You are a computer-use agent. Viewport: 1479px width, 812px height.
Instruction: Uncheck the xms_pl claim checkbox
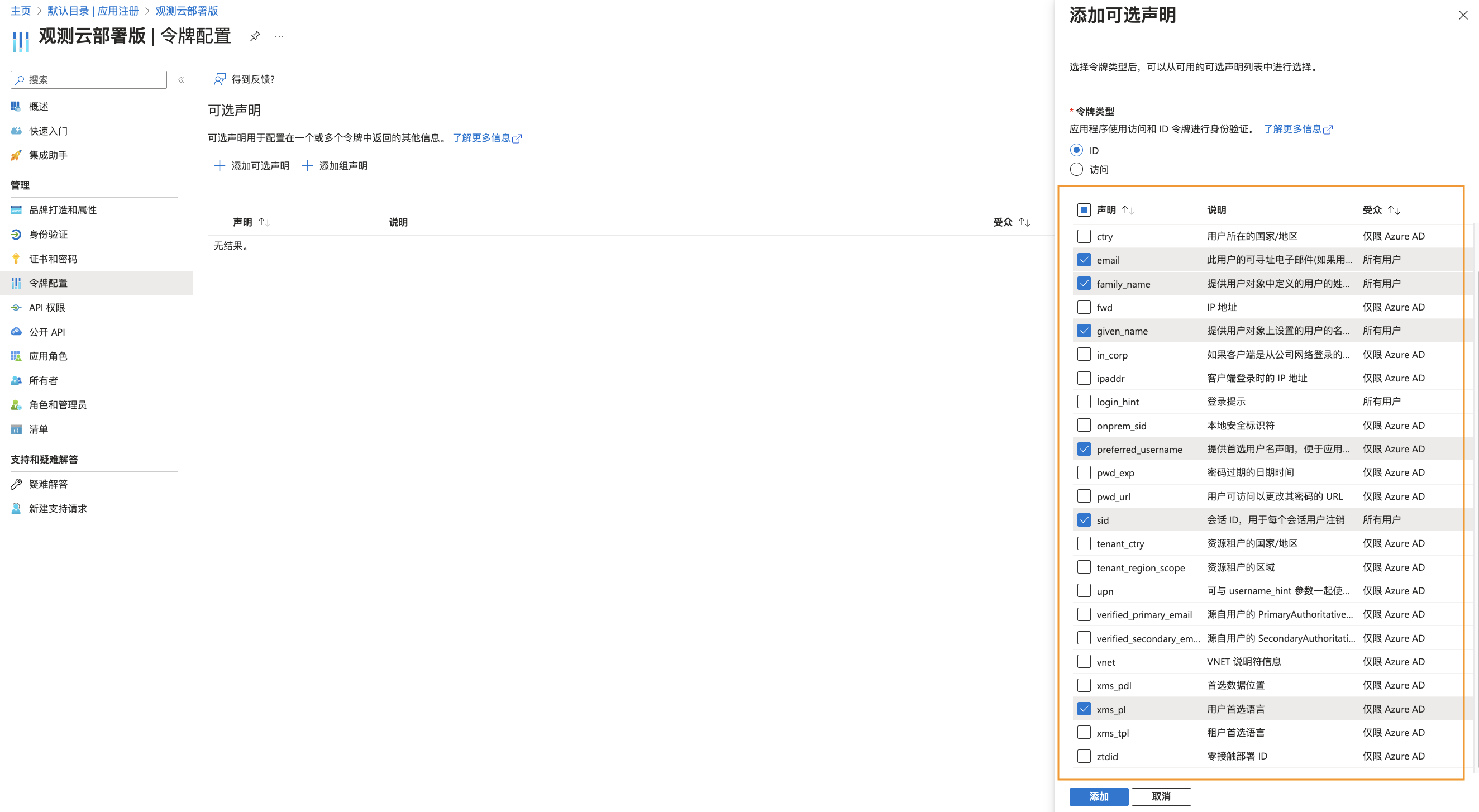(1084, 709)
